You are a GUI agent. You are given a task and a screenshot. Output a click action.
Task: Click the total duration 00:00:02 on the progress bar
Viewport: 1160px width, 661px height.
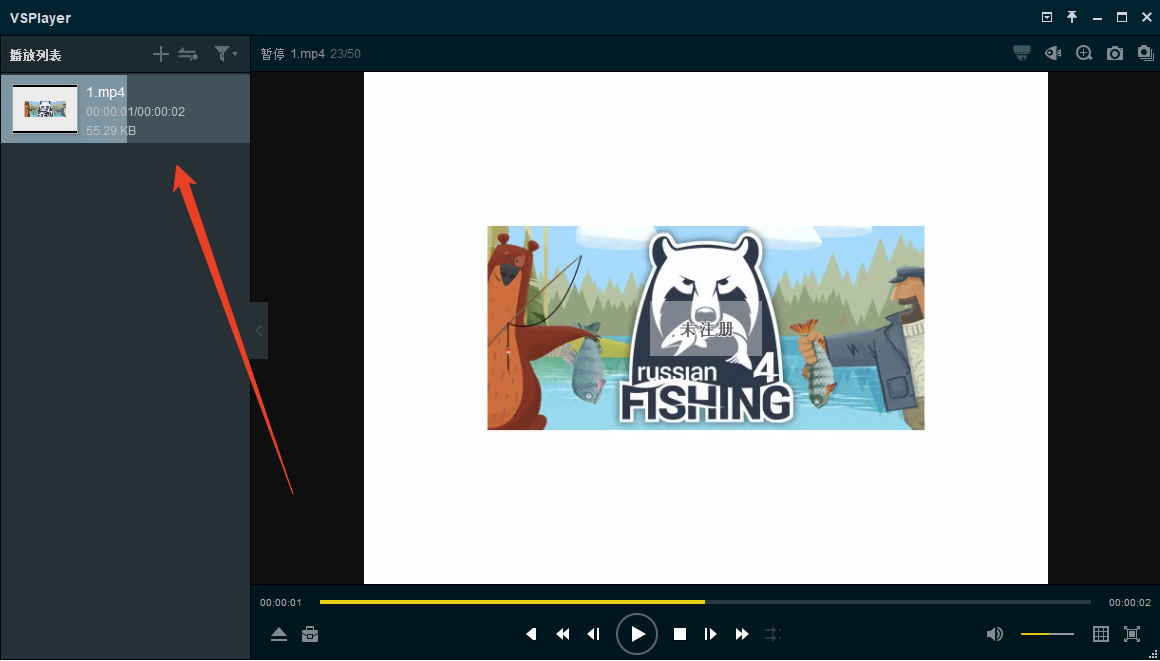point(1130,603)
